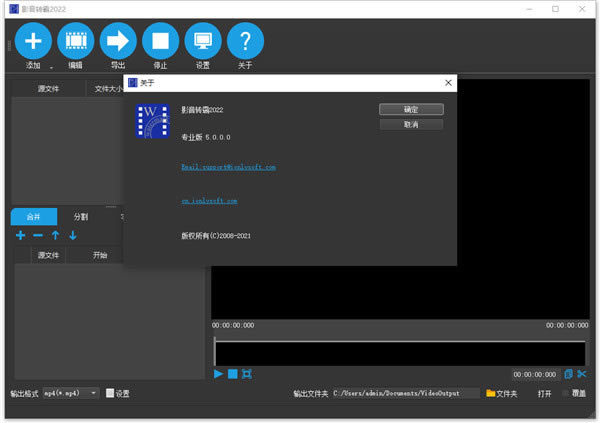Viewport: 600px width, 423px height.
Task: Switch to the 分割 (Split) tab
Action: (81, 216)
